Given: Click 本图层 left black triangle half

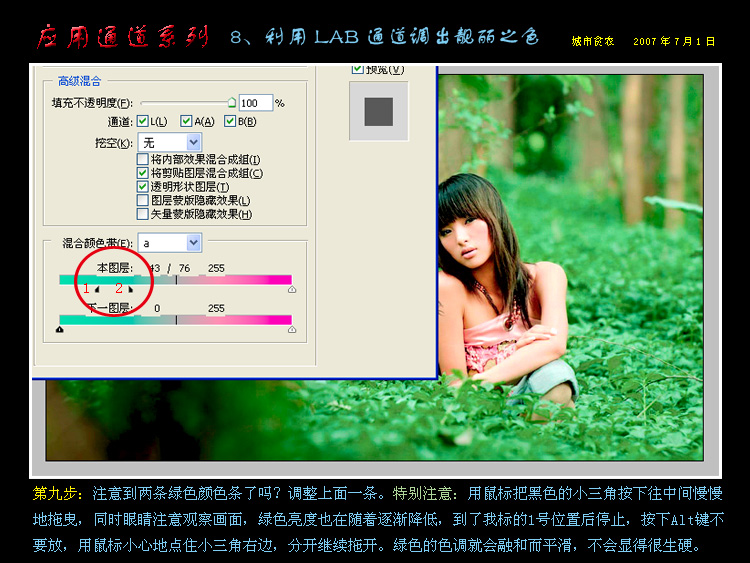Looking at the screenshot, I should pyautogui.click(x=97, y=289).
